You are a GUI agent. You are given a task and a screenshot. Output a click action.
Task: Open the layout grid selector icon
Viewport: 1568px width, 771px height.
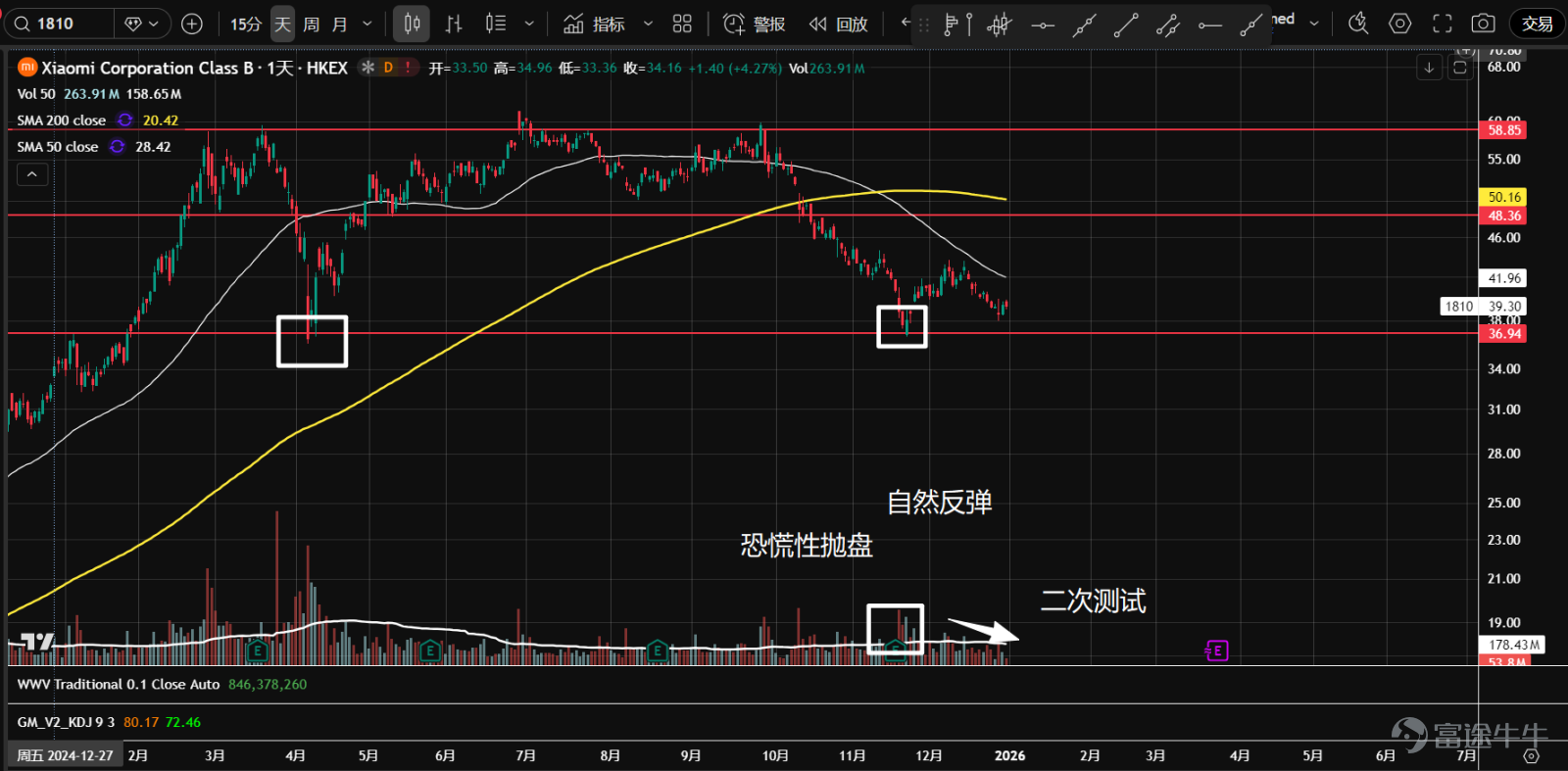tap(682, 24)
